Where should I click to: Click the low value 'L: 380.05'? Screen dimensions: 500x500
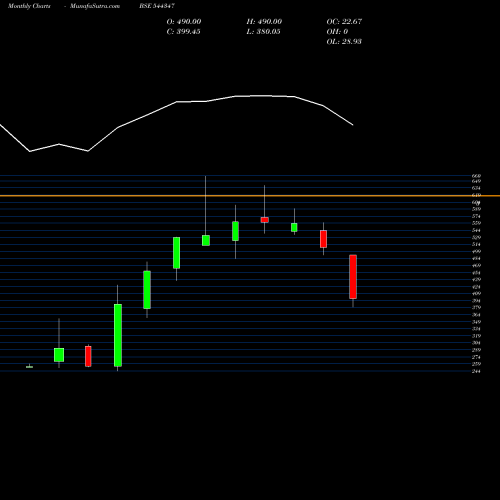(x=263, y=32)
